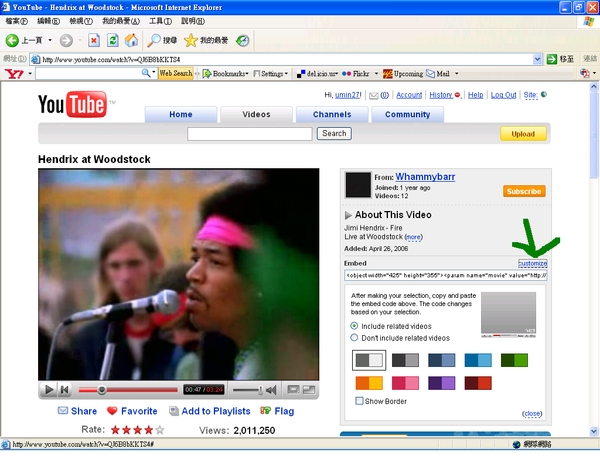
Task: Stop loading with the red X icon
Action: point(94,40)
